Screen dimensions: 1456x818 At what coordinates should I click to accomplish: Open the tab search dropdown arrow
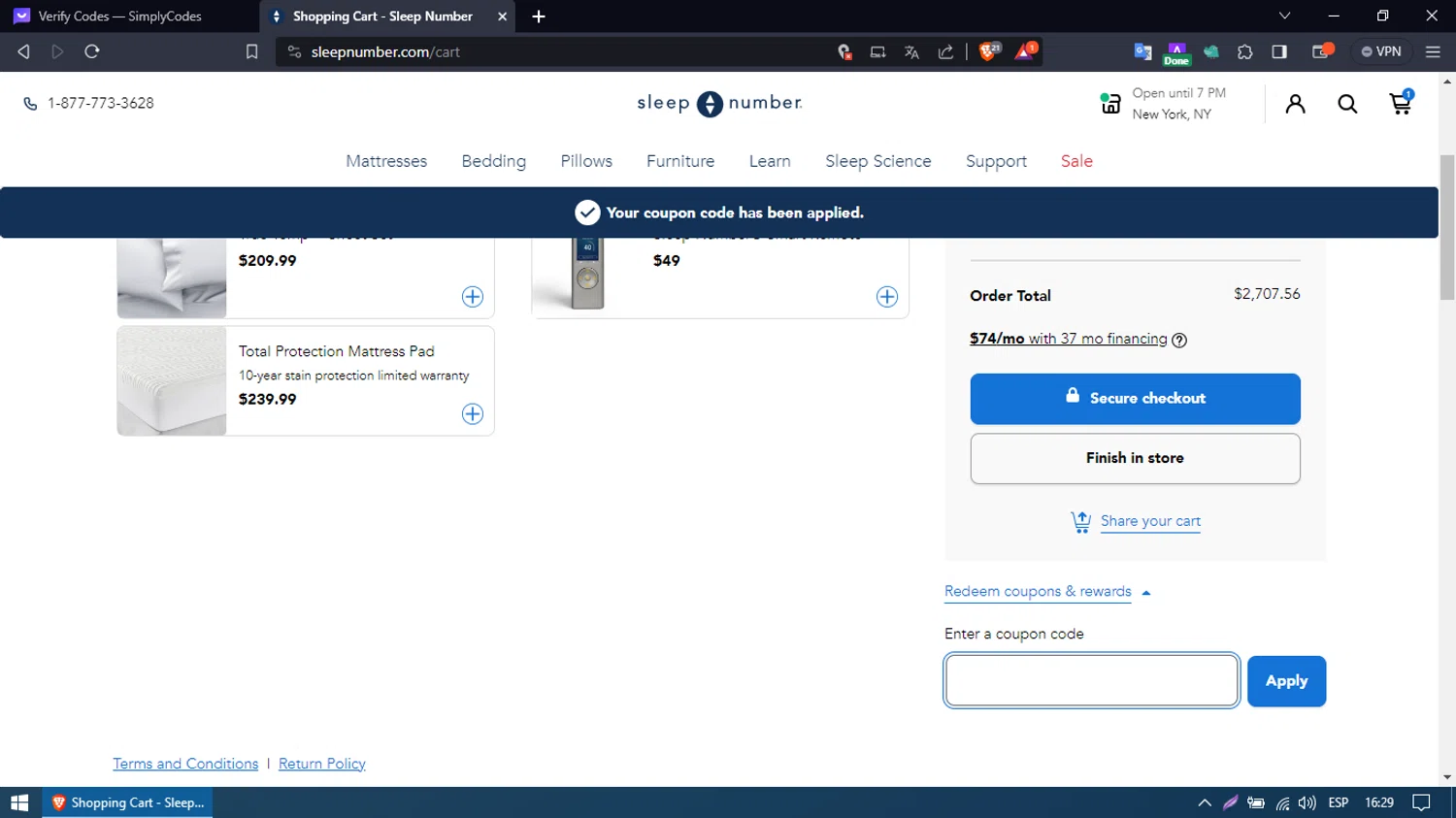click(1284, 16)
